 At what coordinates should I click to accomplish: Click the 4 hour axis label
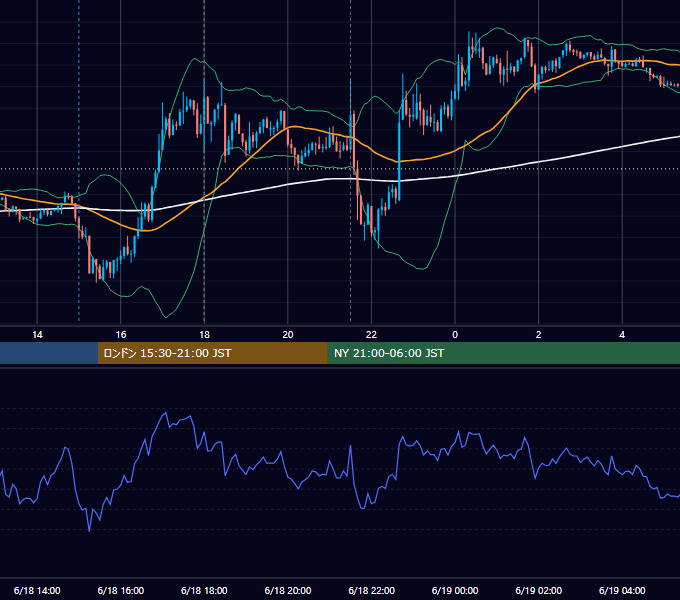pyautogui.click(x=622, y=335)
